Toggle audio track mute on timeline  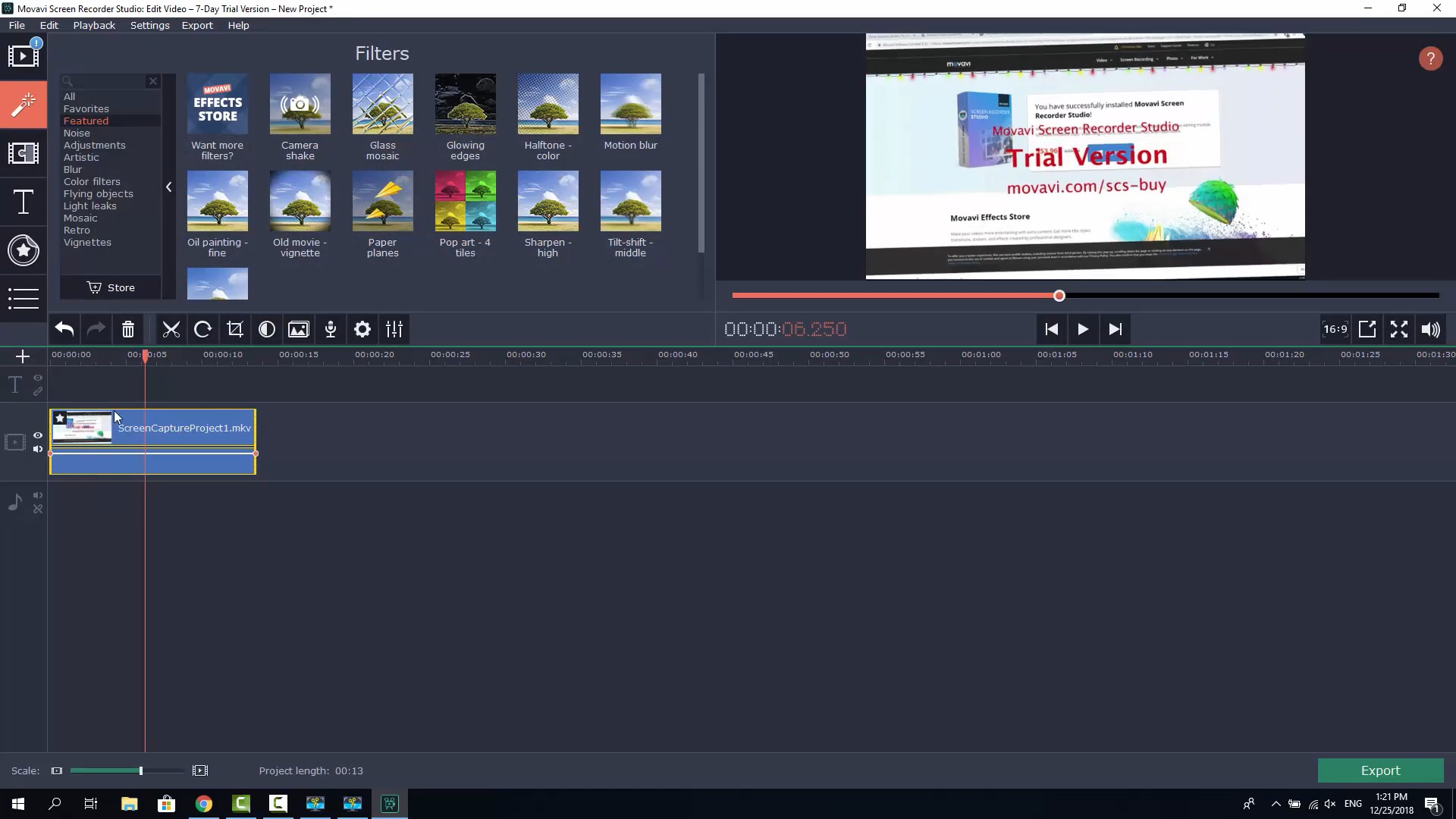[x=38, y=496]
